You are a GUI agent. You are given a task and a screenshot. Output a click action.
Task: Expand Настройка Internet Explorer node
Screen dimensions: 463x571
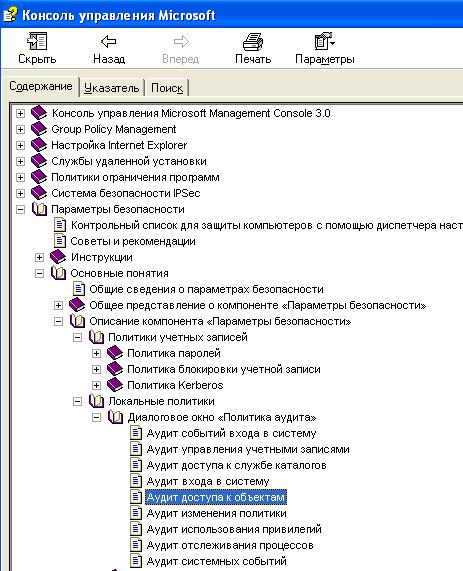coord(20,145)
